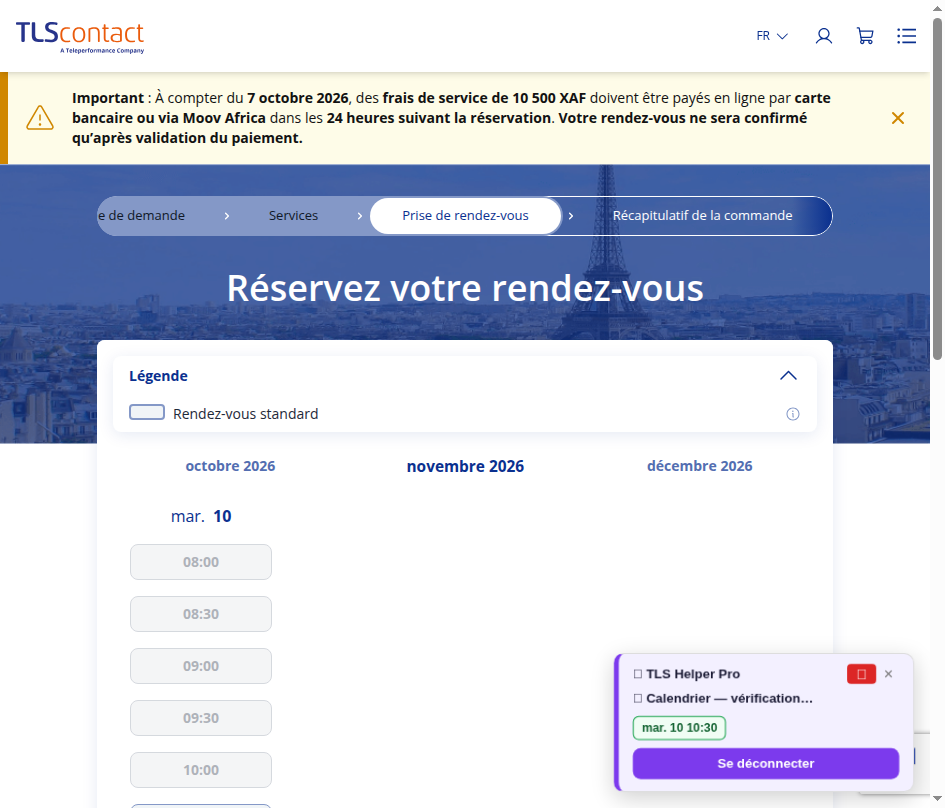Click the Réservez votre rendez-vous heading
The width and height of the screenshot is (945, 808).
click(465, 288)
